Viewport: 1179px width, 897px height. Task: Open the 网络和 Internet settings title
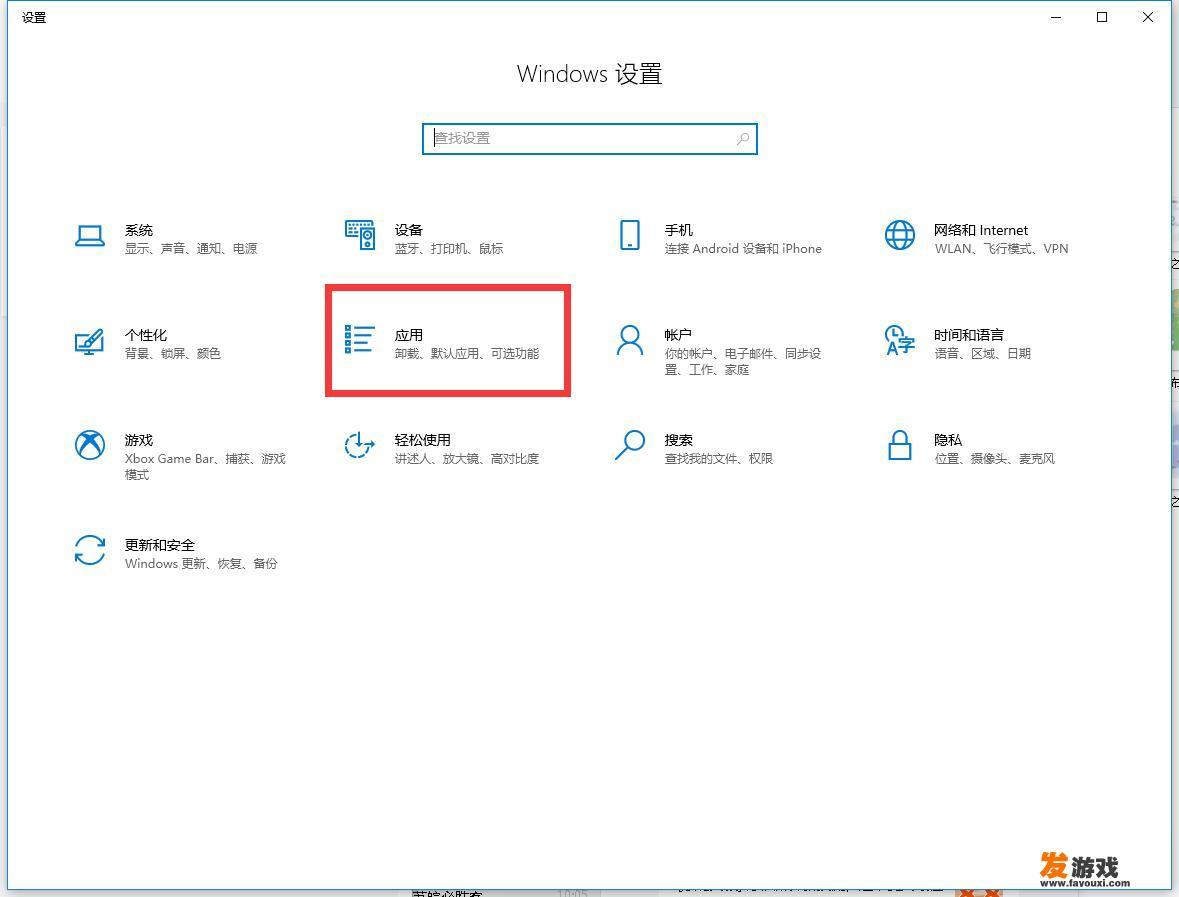[x=980, y=230]
